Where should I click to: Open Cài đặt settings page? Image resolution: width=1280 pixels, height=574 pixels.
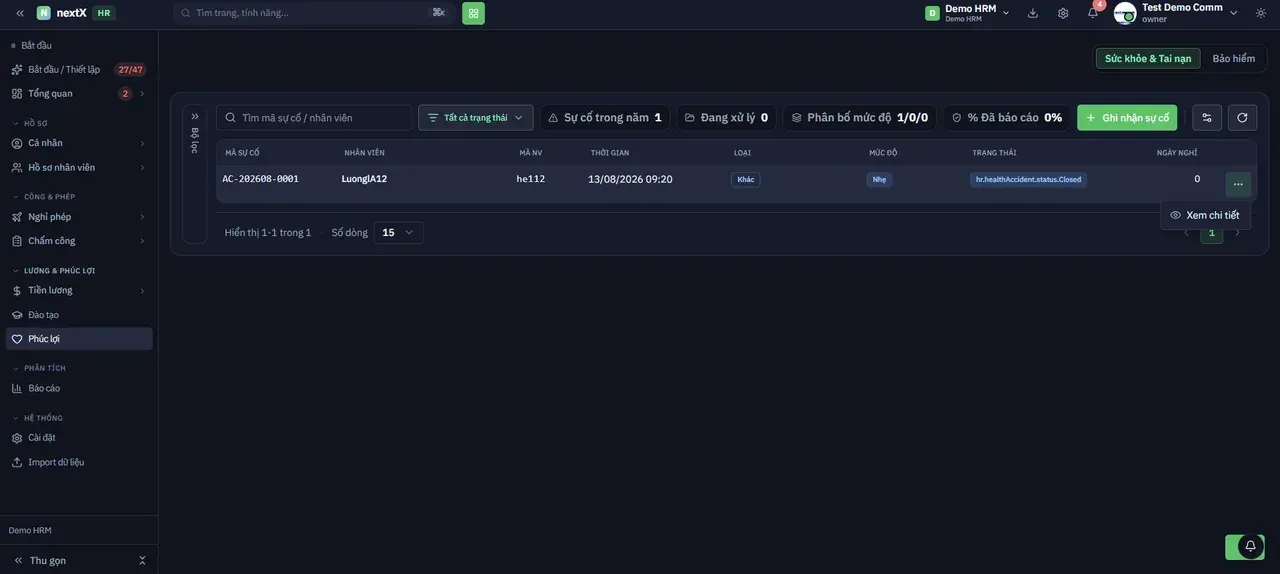tap(79, 438)
